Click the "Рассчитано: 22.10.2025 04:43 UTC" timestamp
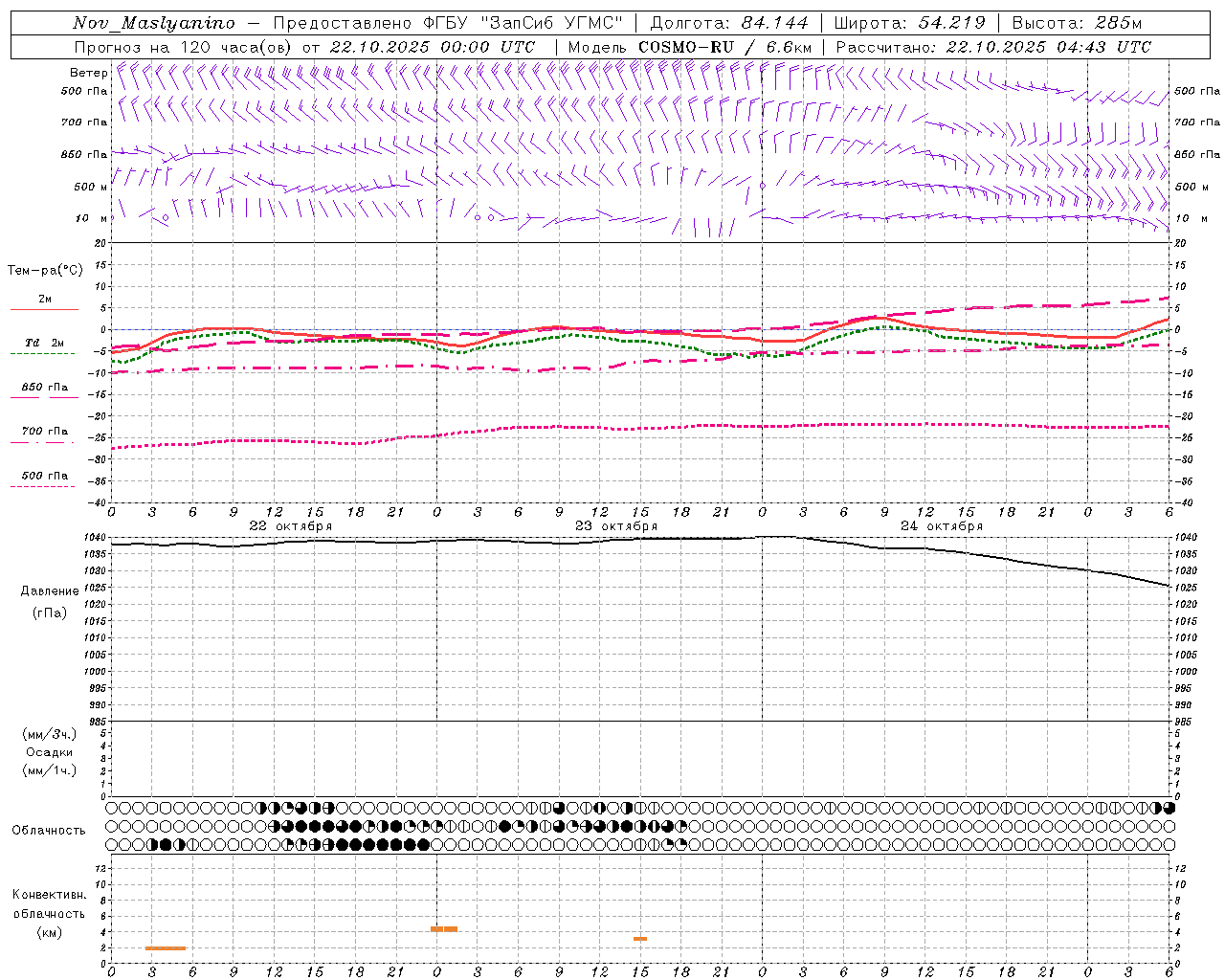The image size is (1225, 980). pyautogui.click(x=993, y=47)
